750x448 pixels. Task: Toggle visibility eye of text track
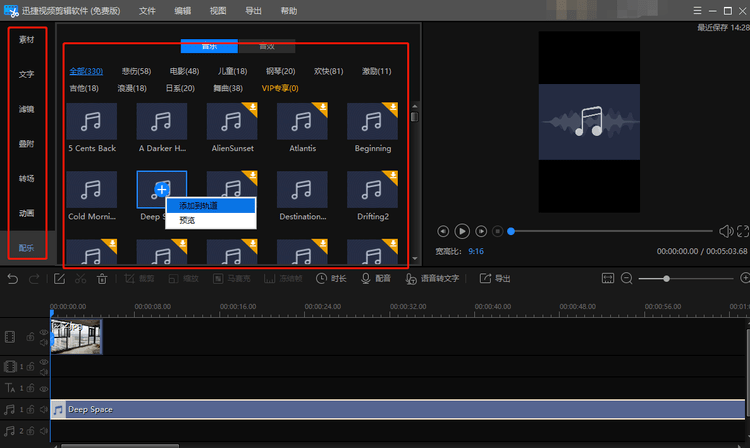pos(44,389)
